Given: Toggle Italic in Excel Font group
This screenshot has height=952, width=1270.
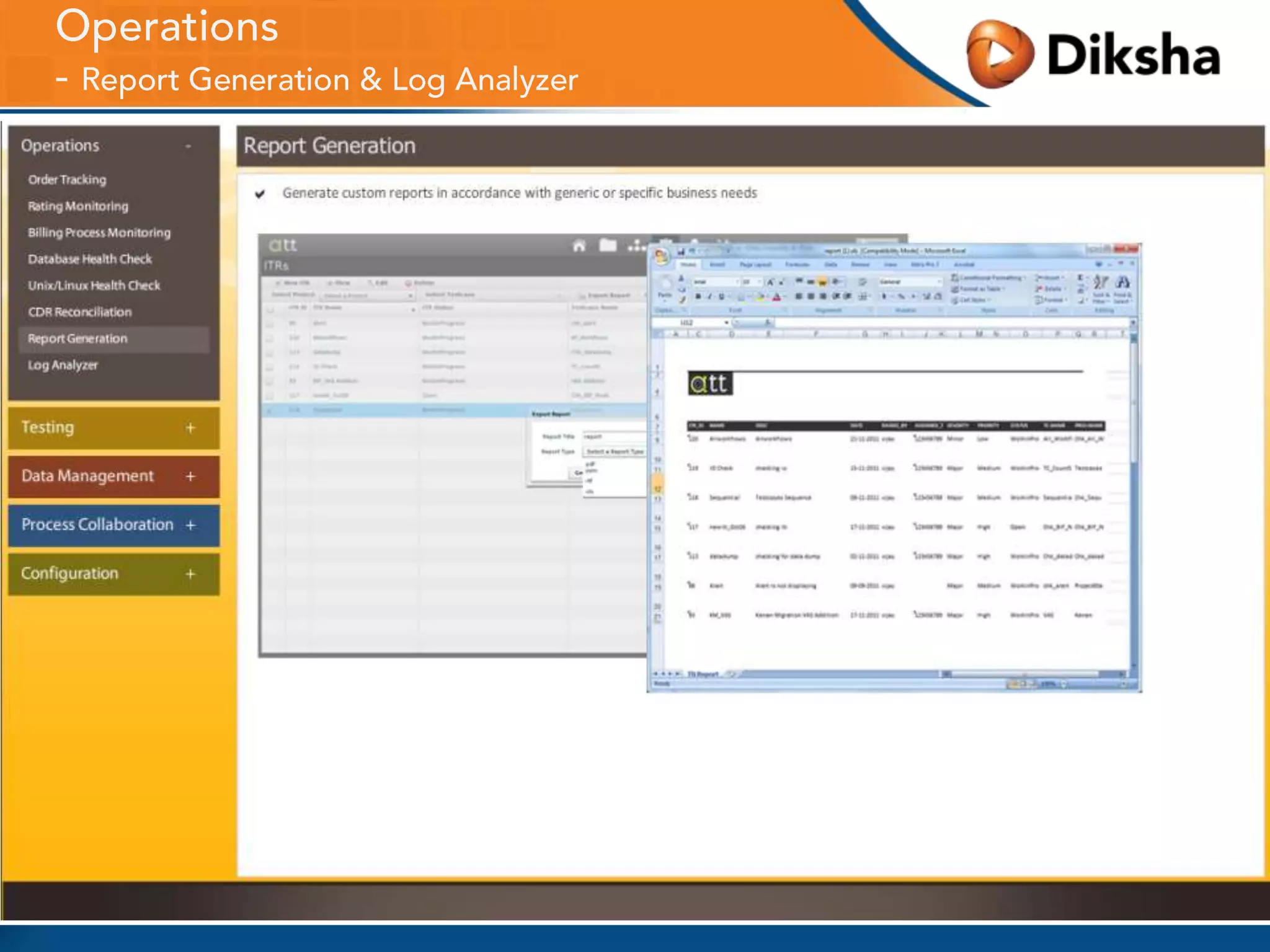Looking at the screenshot, I should tap(709, 296).
